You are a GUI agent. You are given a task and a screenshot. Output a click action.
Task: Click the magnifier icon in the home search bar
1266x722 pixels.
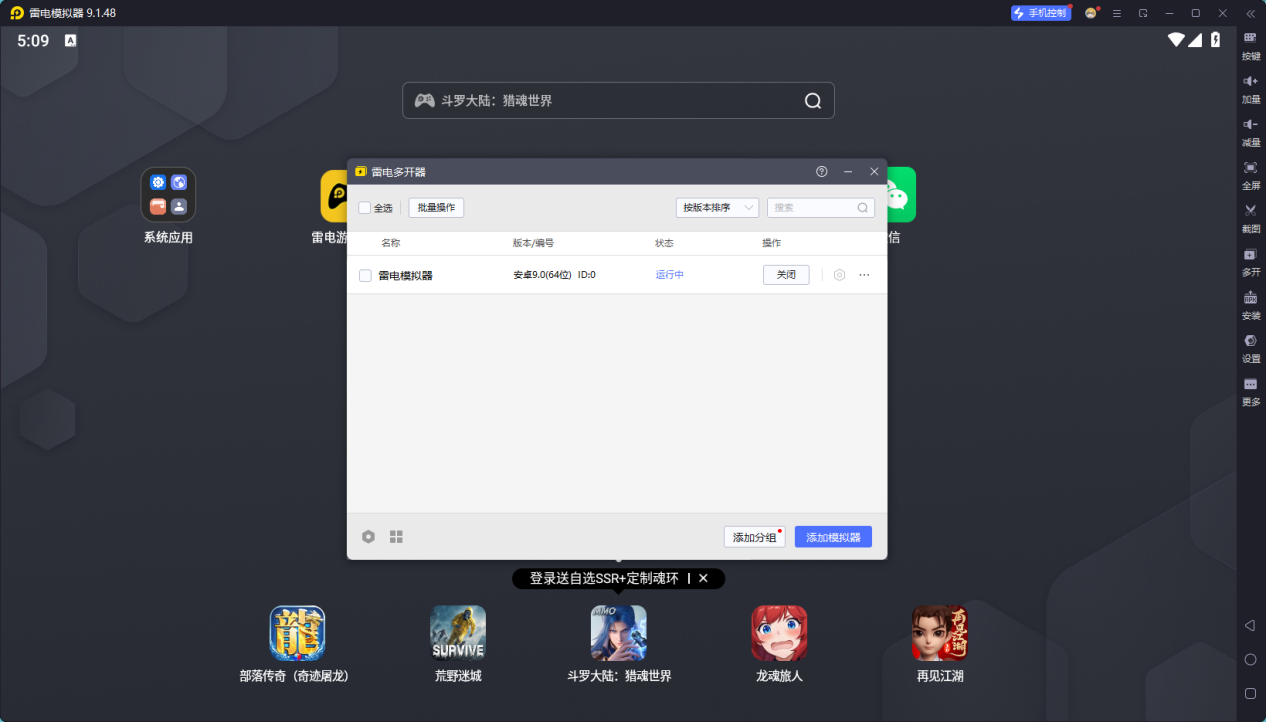813,100
